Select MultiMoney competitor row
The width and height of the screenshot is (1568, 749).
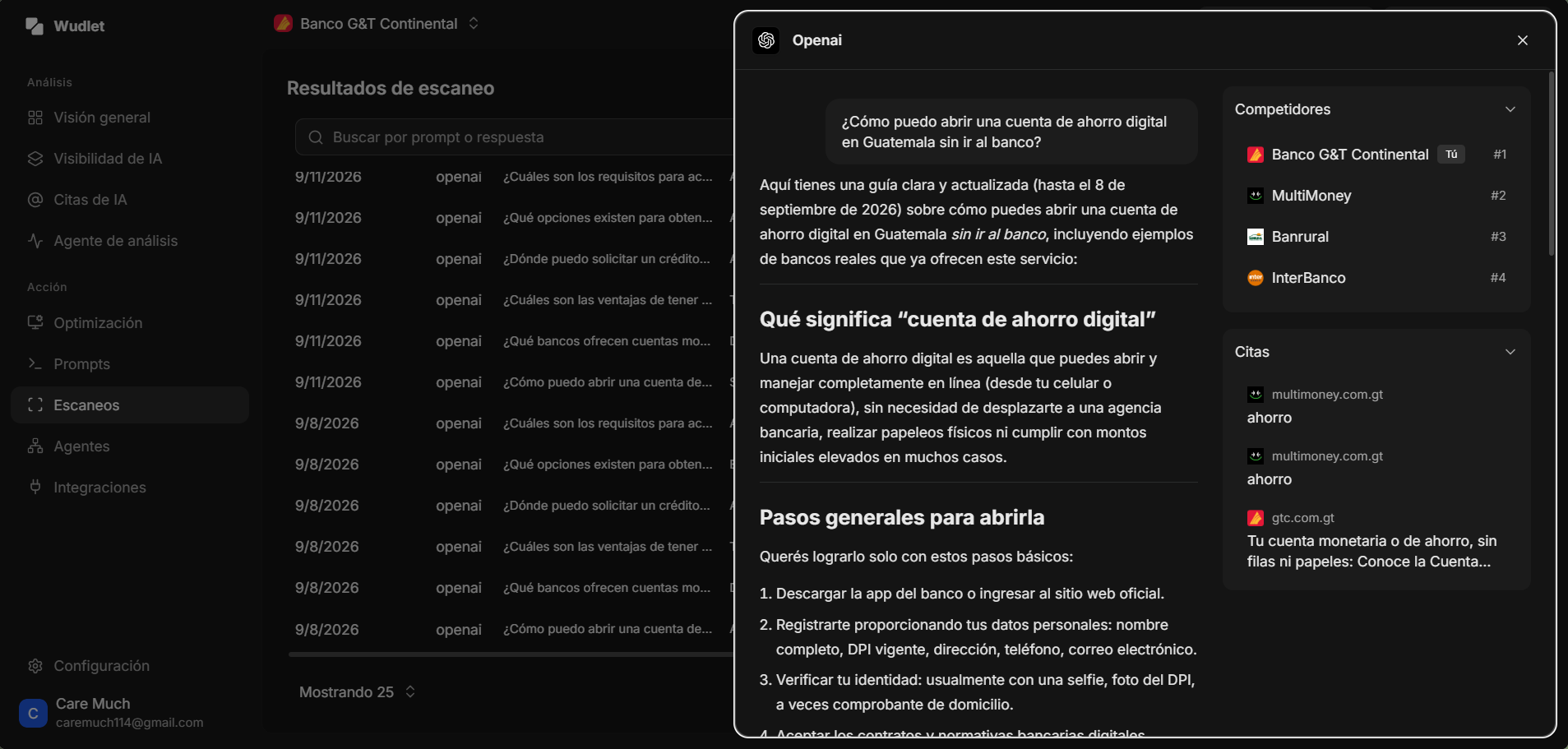[1376, 196]
